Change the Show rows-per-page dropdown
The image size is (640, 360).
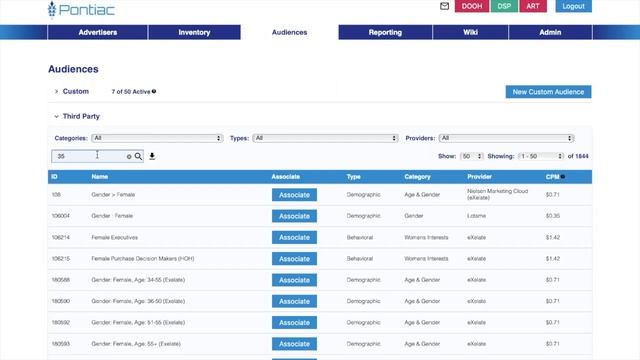(471, 156)
